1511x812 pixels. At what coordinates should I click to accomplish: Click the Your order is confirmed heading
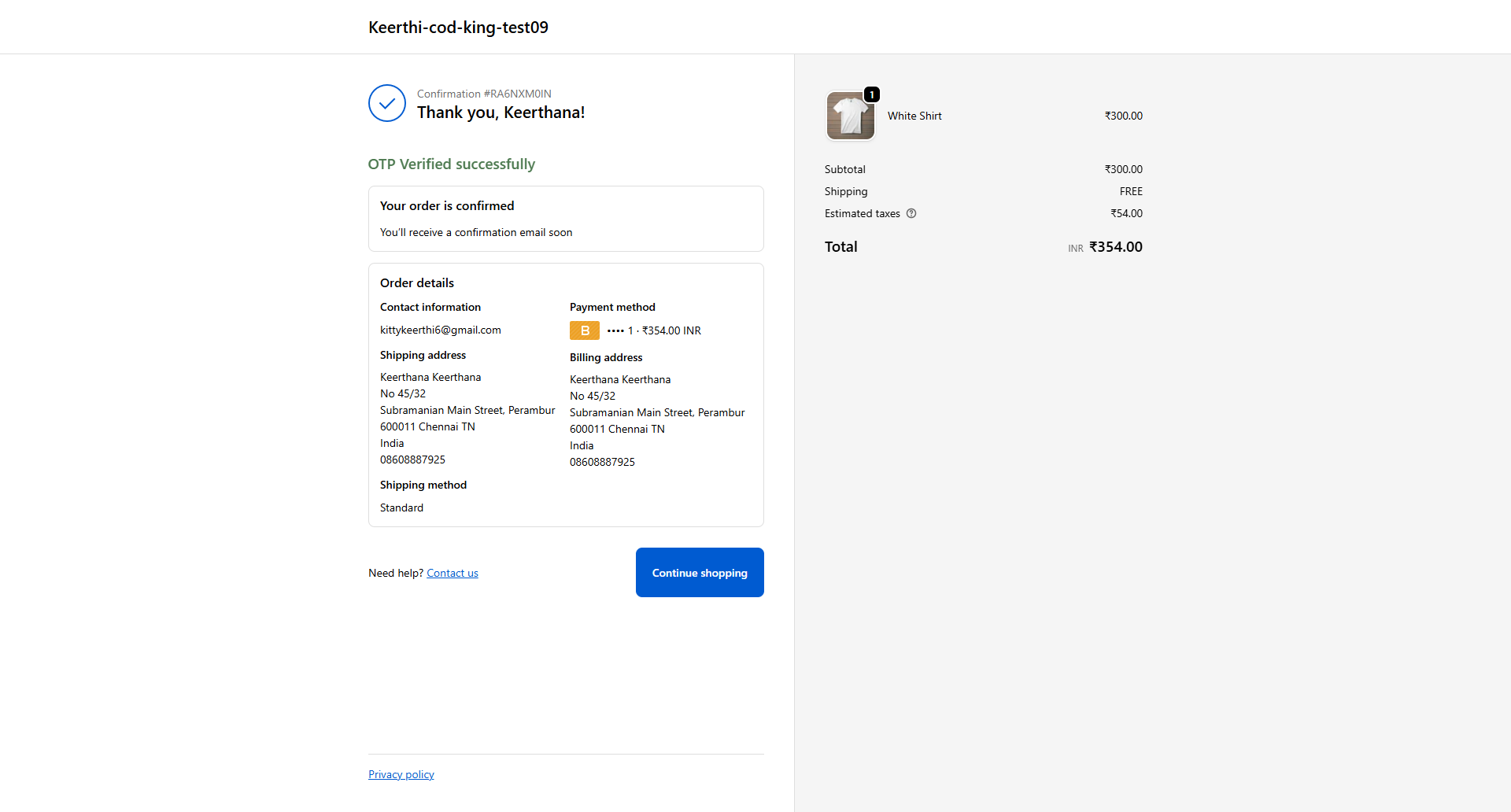[x=446, y=205]
